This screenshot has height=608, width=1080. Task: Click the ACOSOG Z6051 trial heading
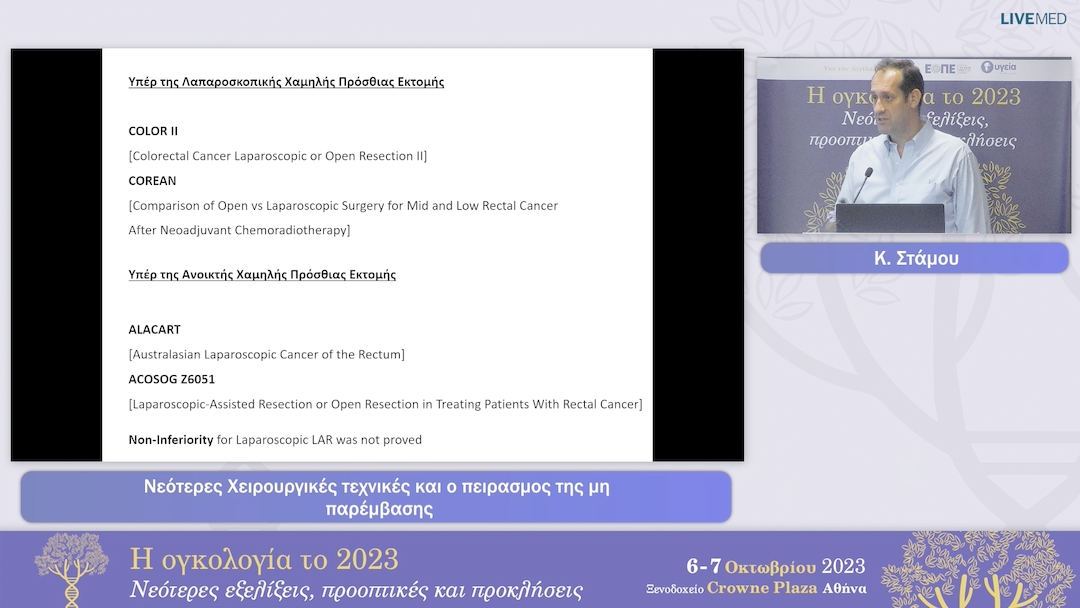pyautogui.click(x=171, y=379)
